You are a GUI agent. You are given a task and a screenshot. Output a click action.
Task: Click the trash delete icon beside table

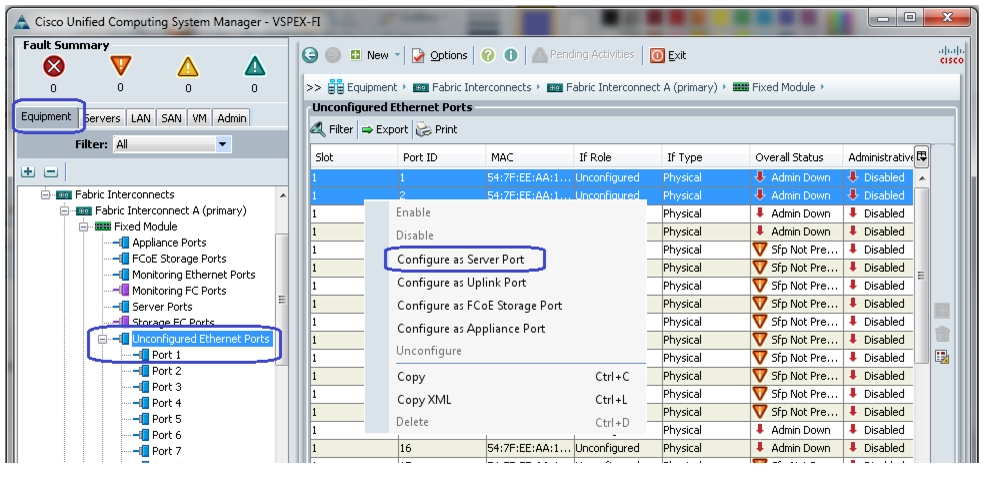[x=942, y=334]
